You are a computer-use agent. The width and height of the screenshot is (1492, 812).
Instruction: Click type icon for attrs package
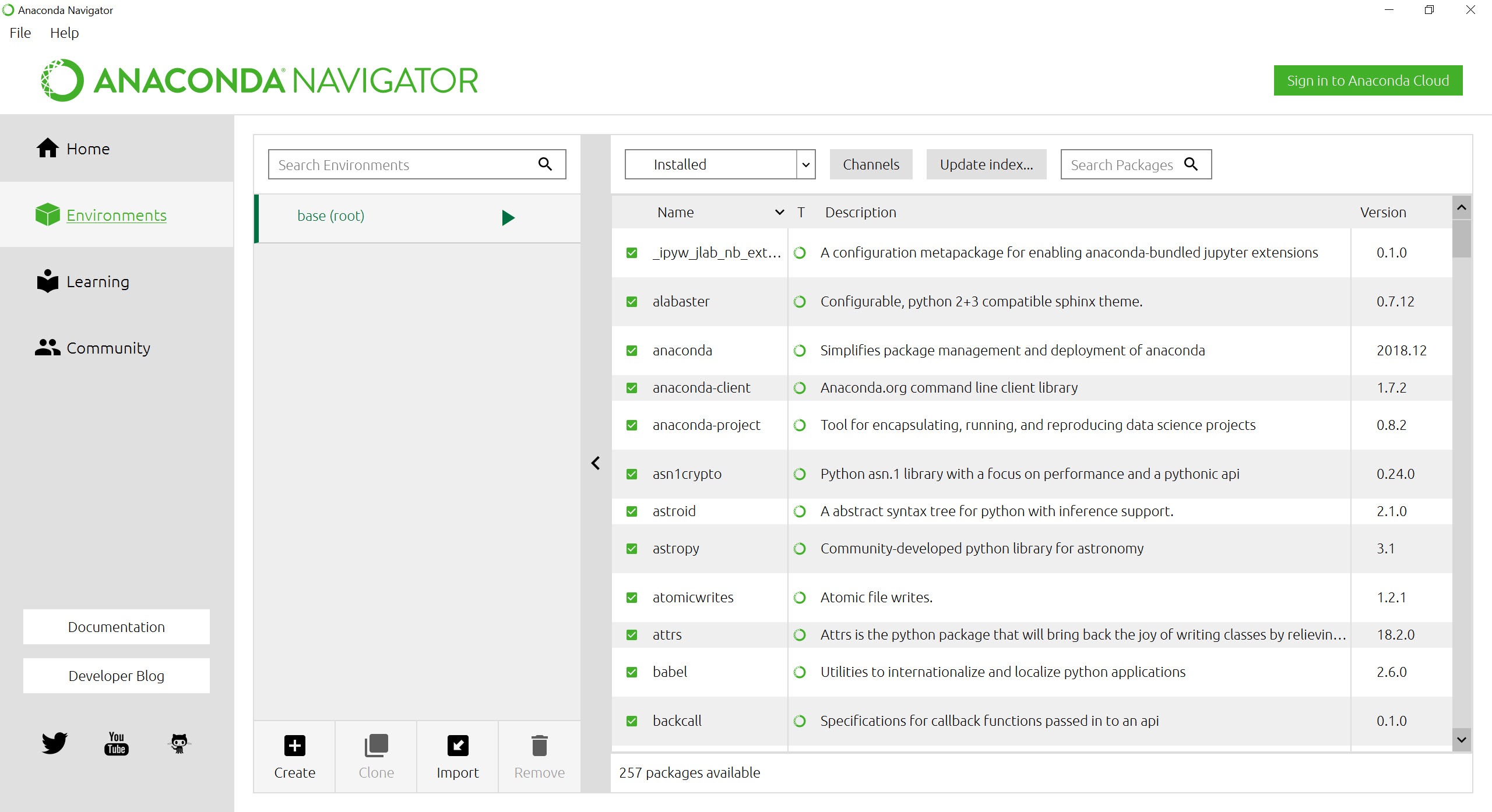(800, 635)
